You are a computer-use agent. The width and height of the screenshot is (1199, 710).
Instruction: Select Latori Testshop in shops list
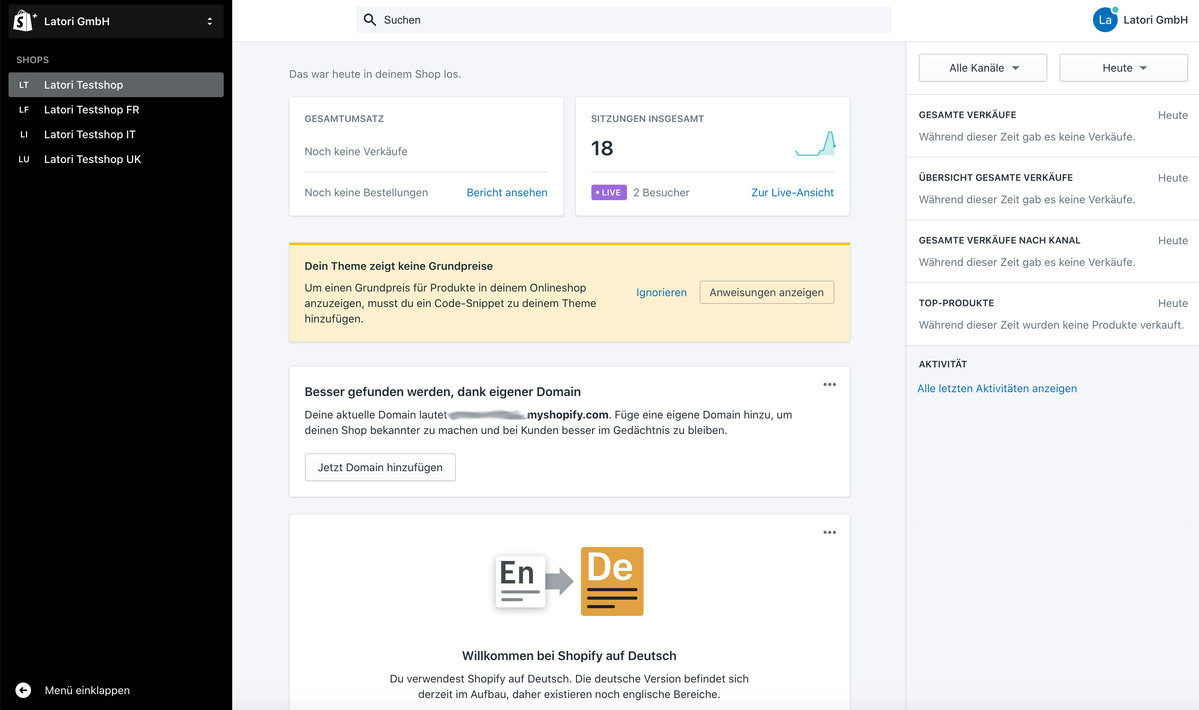click(x=116, y=85)
